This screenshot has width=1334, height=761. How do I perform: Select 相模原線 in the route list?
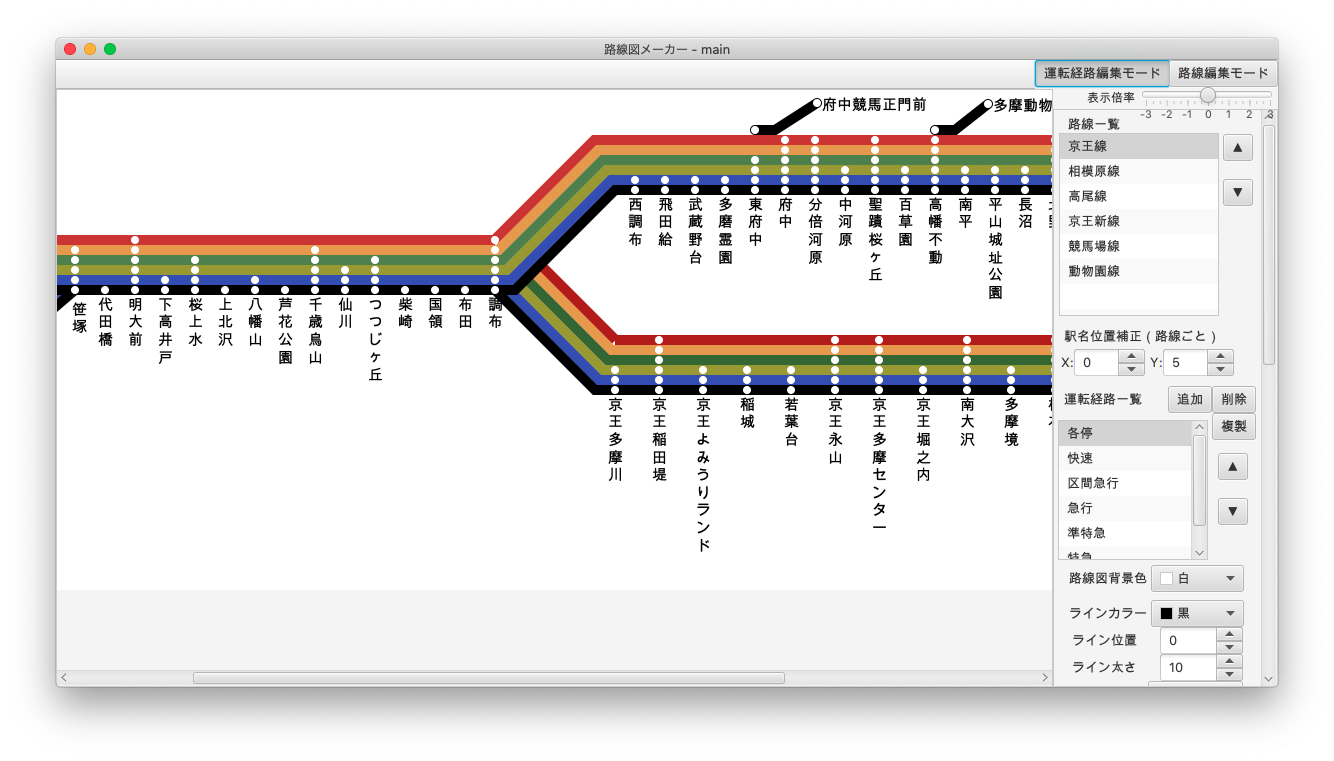pyautogui.click(x=1138, y=171)
